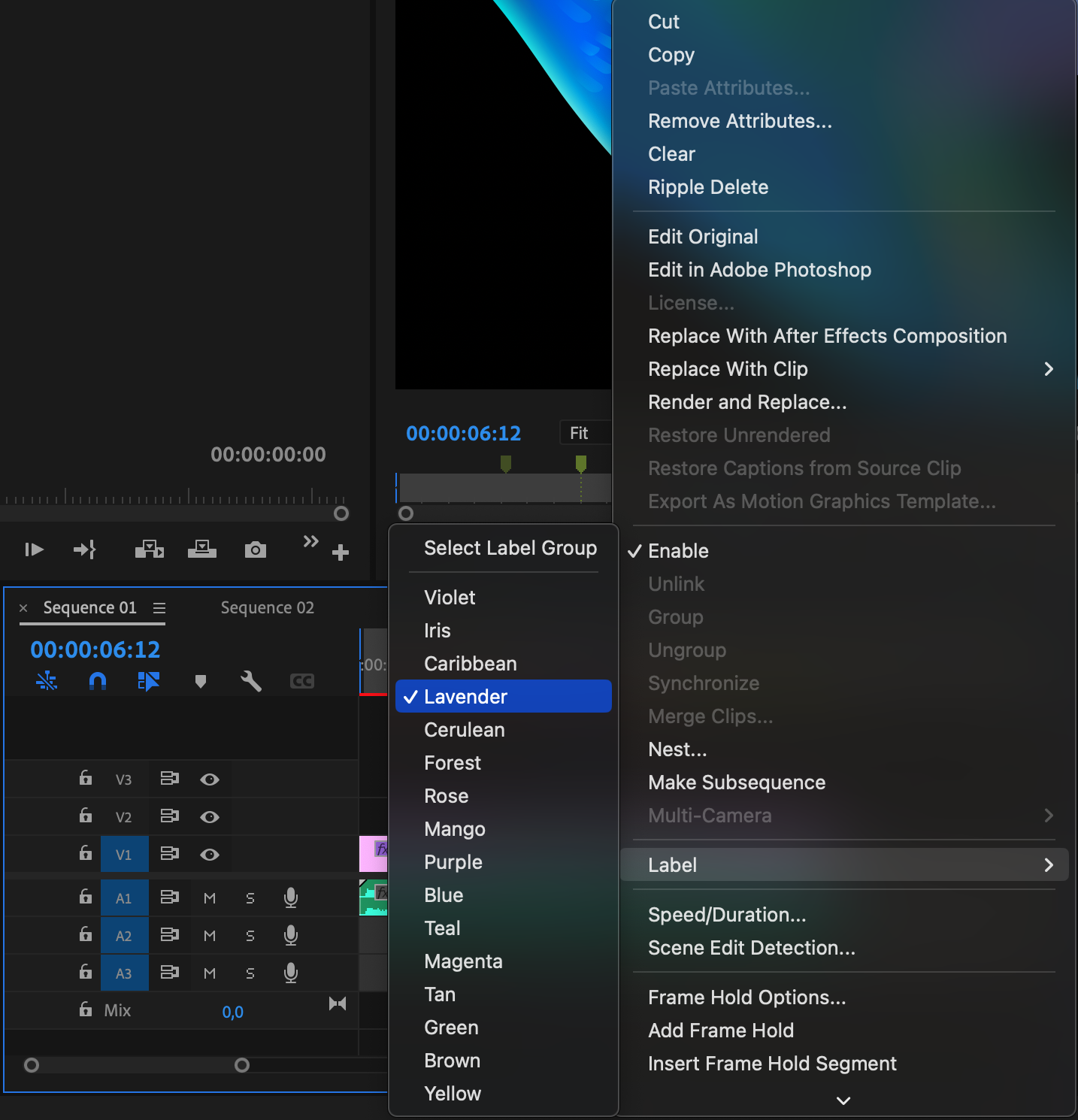The width and height of the screenshot is (1078, 1120).
Task: Click the Insert button in Source monitor
Action: tap(150, 550)
